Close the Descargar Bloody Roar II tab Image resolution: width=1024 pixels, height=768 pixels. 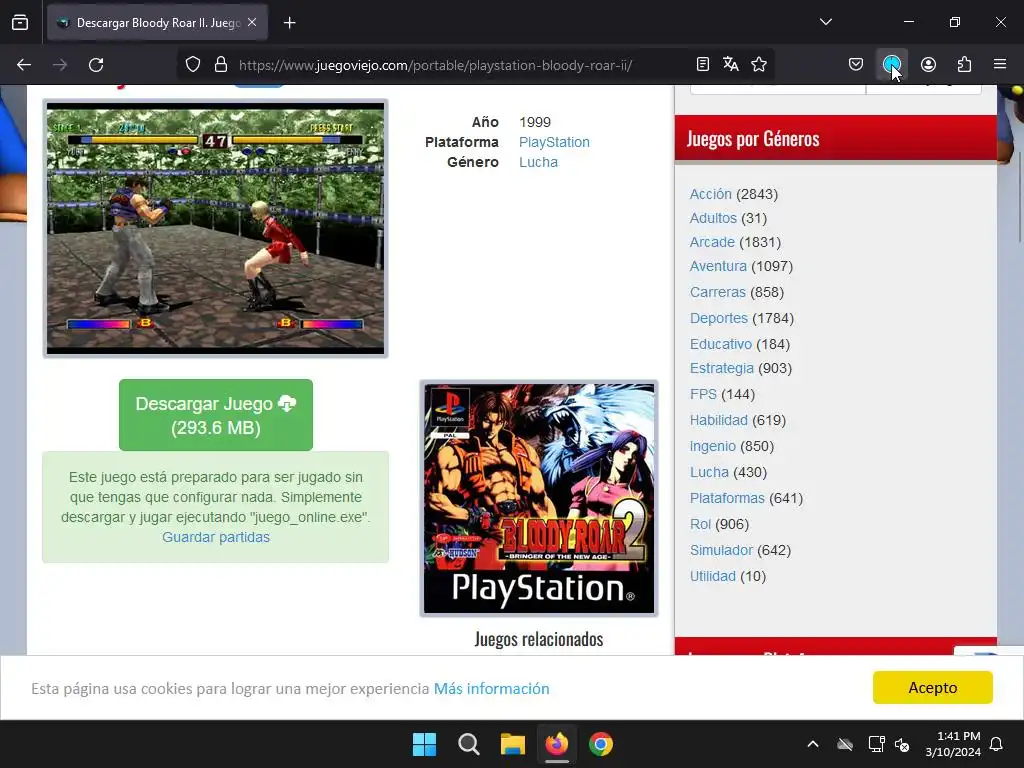[x=252, y=23]
